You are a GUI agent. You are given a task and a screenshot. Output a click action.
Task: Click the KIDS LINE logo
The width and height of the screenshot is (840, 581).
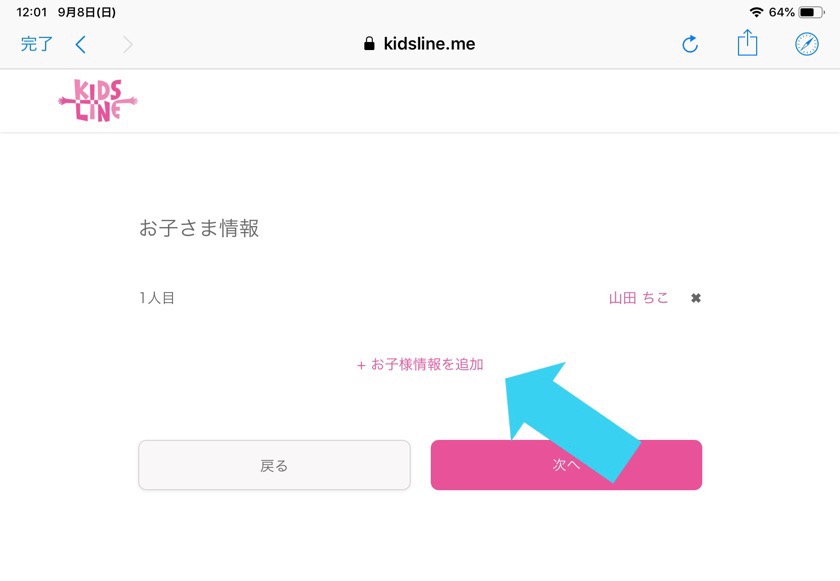click(98, 100)
